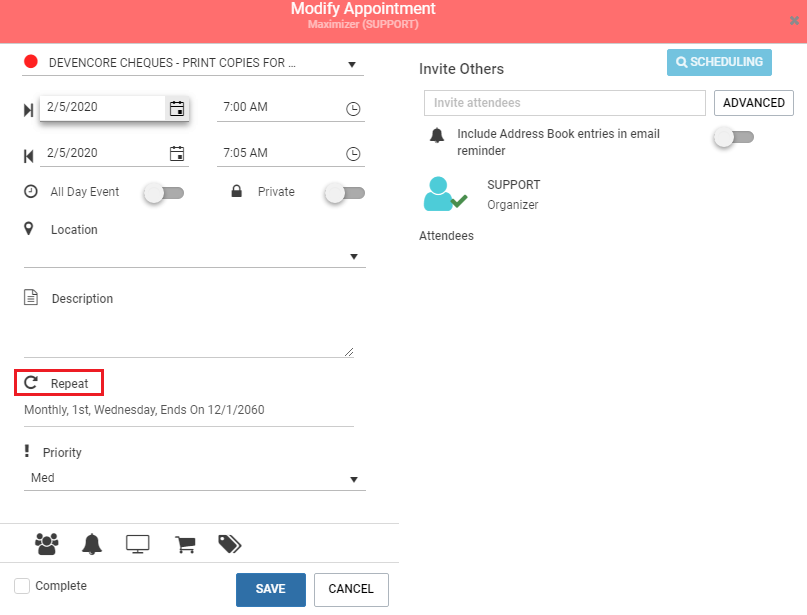Open the monitor resources tab icon

point(138,544)
